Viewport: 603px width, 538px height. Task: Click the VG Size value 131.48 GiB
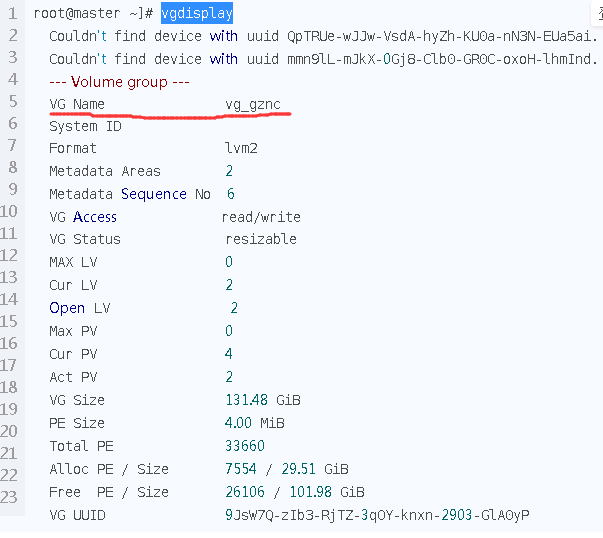(x=263, y=400)
